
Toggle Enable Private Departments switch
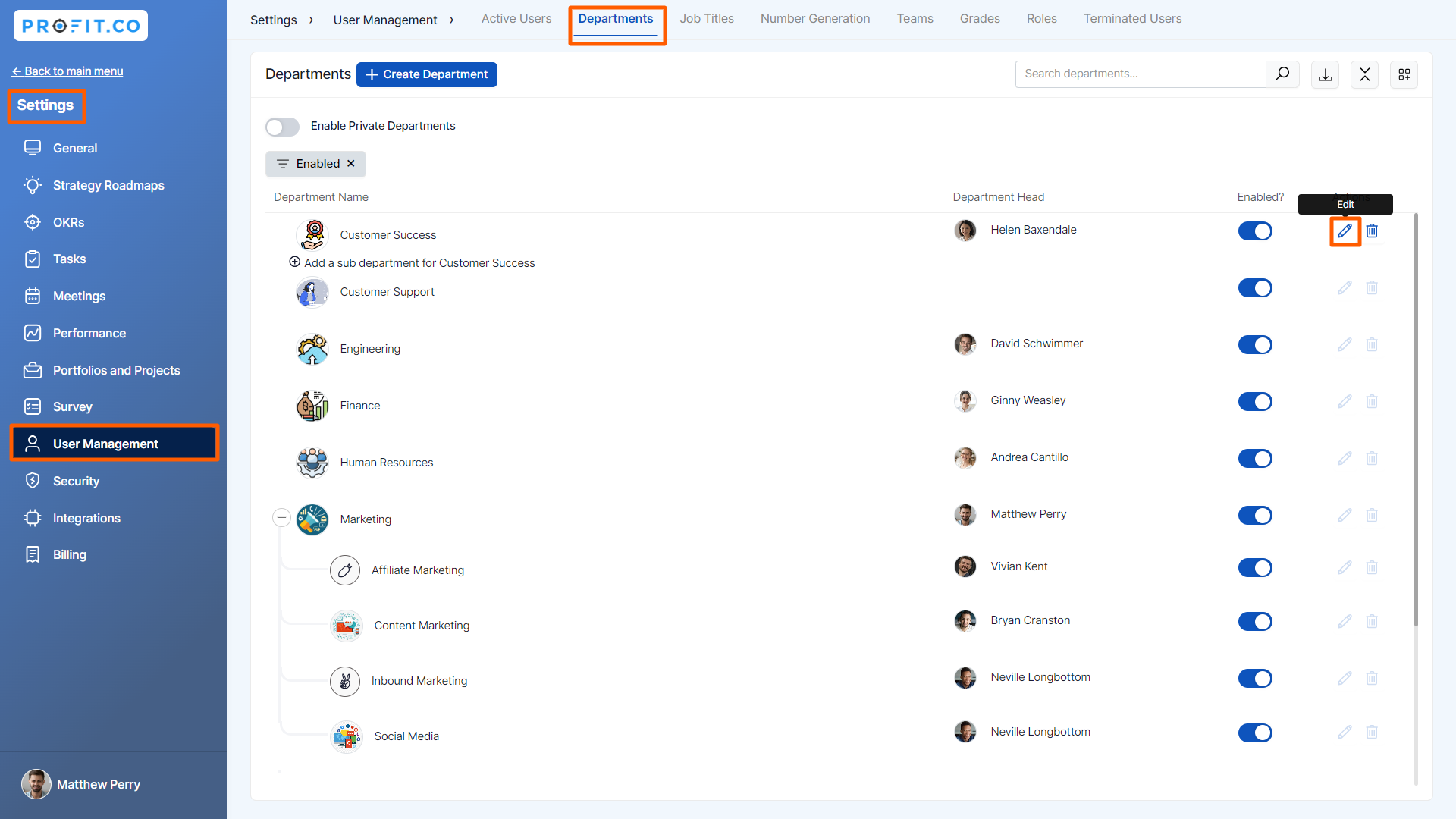pos(282,127)
